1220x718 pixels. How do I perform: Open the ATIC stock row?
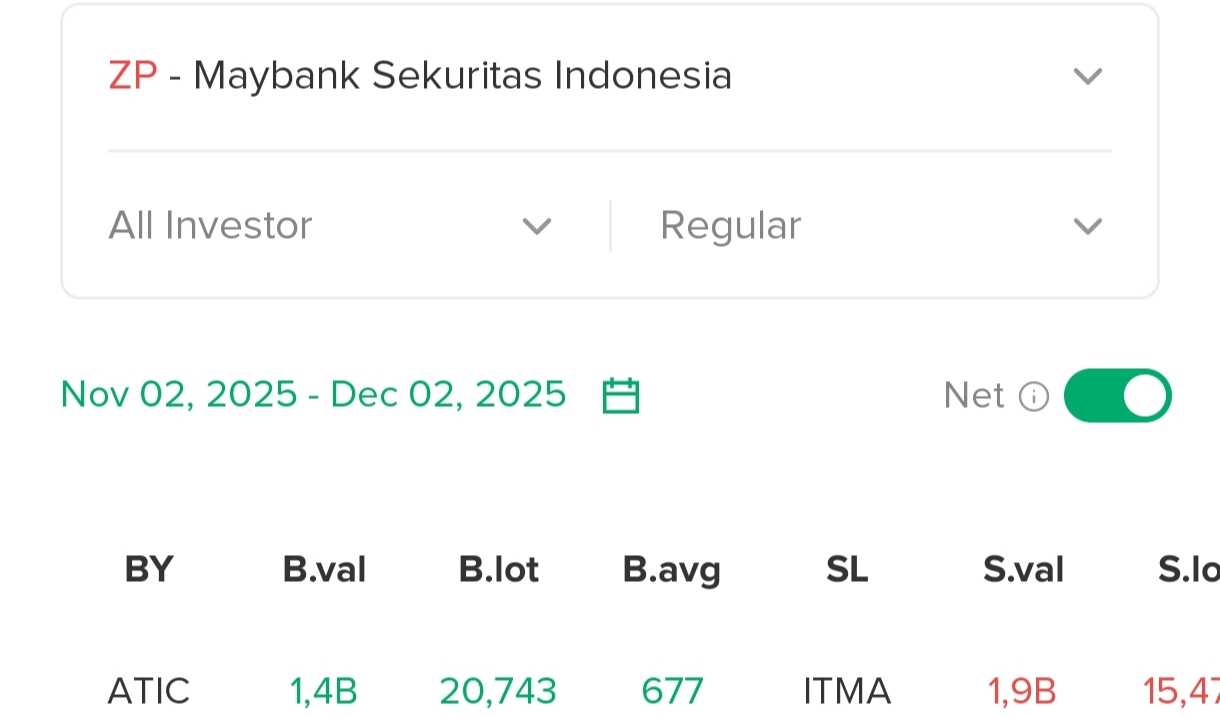(x=149, y=691)
